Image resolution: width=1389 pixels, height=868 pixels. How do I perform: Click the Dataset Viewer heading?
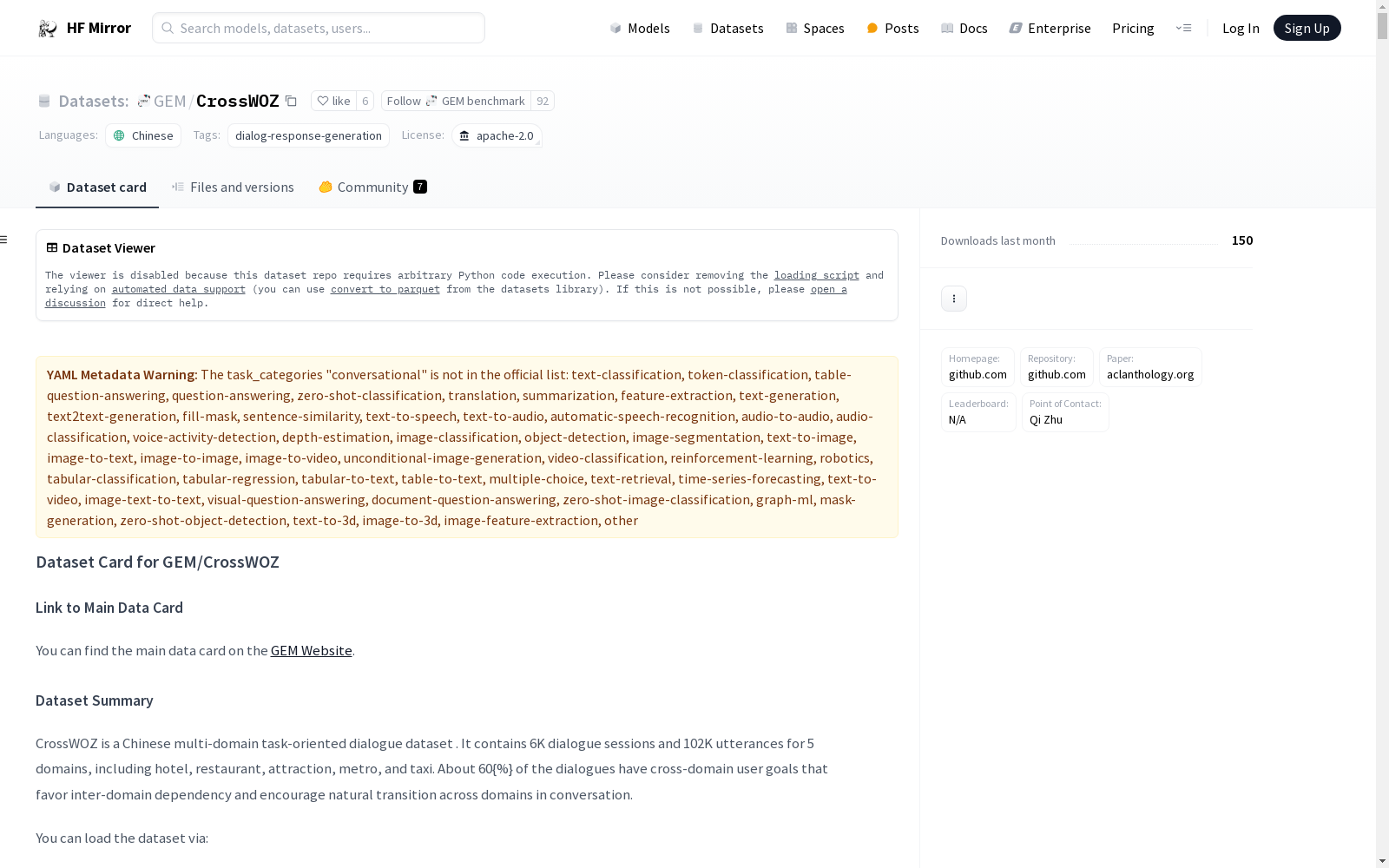pyautogui.click(x=109, y=248)
